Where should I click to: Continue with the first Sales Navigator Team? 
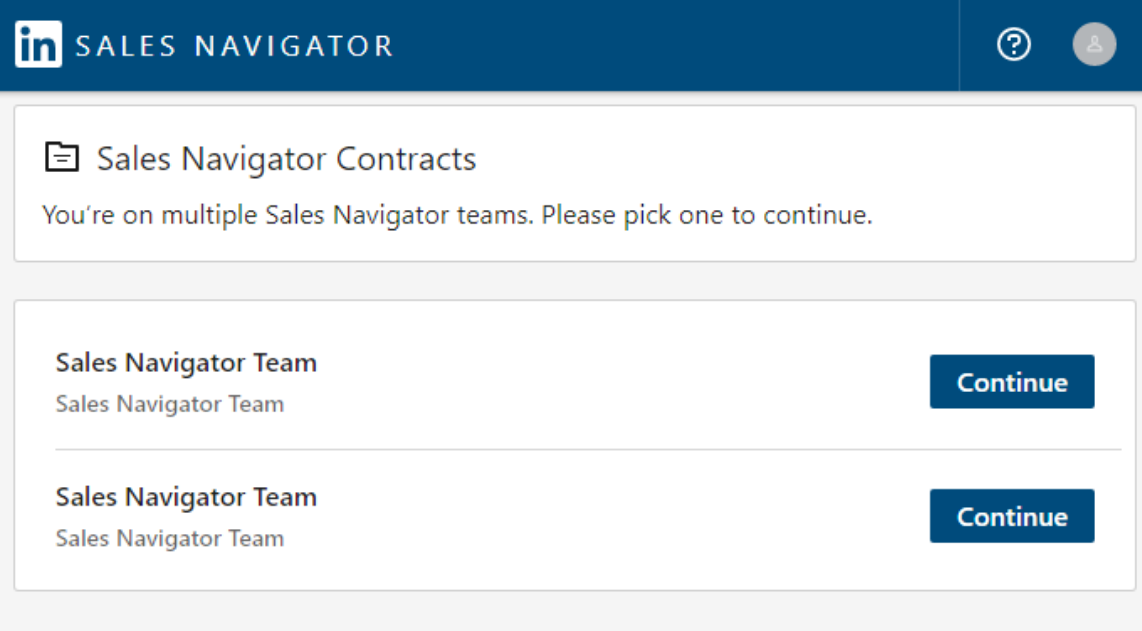click(x=1012, y=382)
